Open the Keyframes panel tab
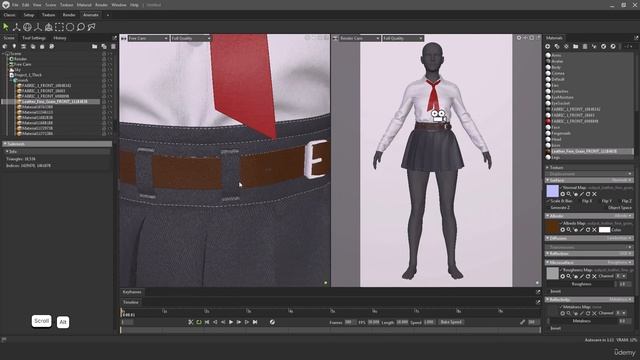The image size is (640, 360). pyautogui.click(x=132, y=292)
